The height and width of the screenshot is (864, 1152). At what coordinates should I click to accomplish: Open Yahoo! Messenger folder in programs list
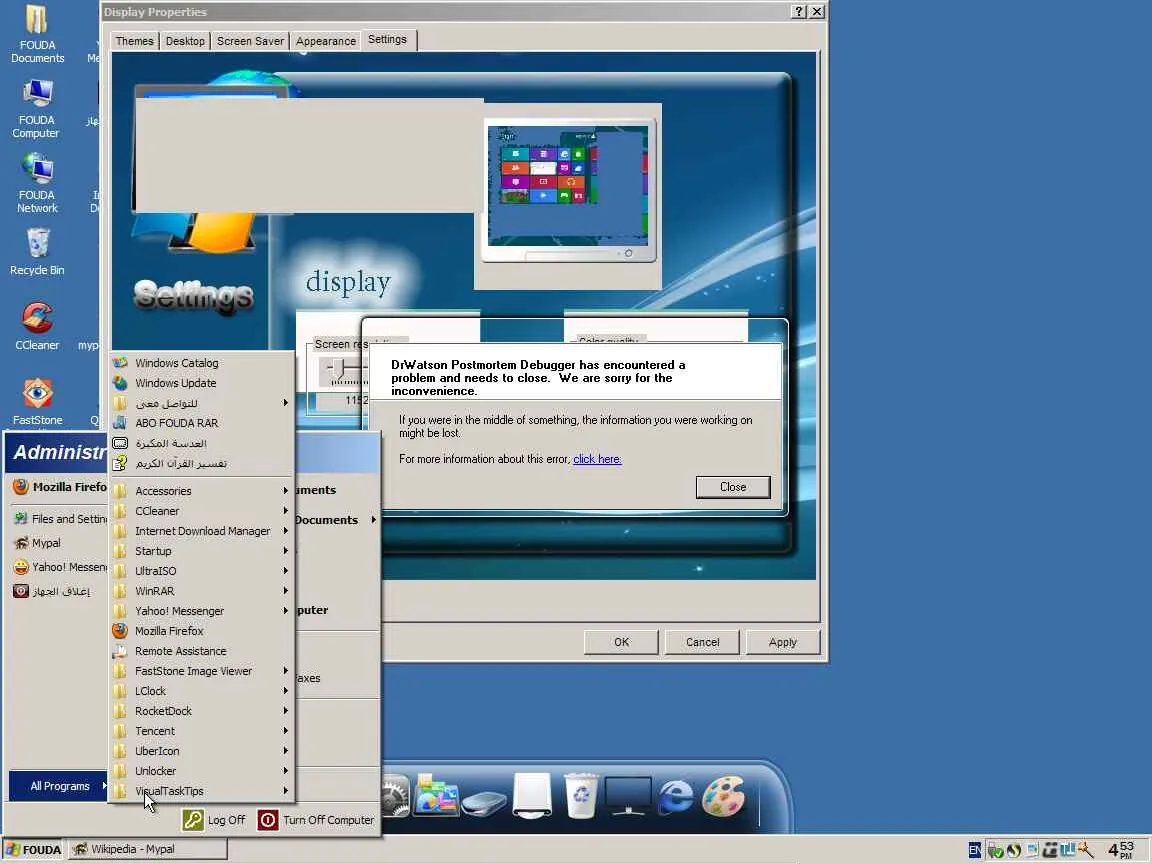202,611
